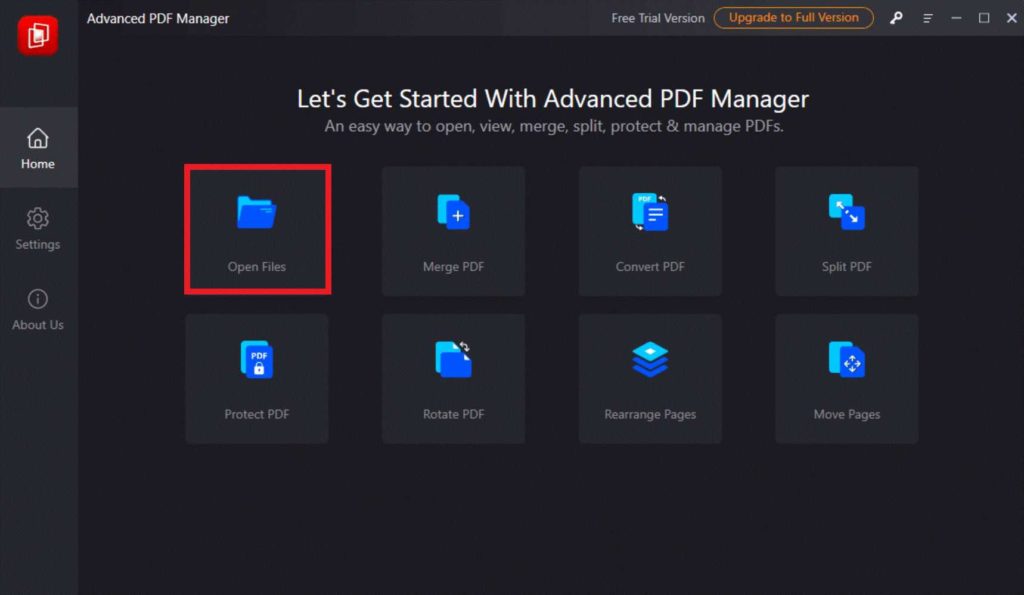Open the hamburger menu in title bar
The image size is (1024, 595).
tap(927, 18)
